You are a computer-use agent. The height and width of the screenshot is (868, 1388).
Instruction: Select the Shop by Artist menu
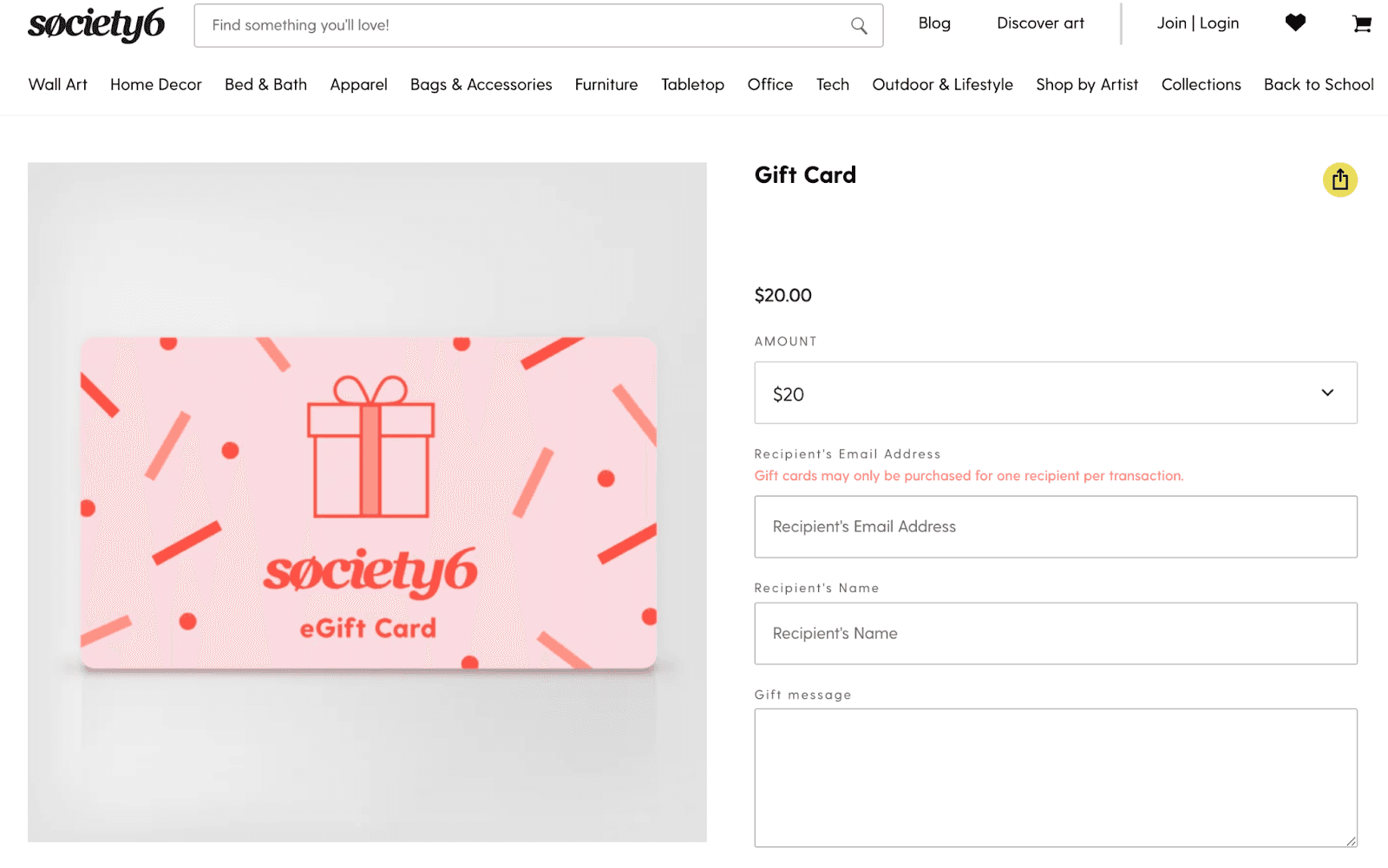coord(1086,84)
